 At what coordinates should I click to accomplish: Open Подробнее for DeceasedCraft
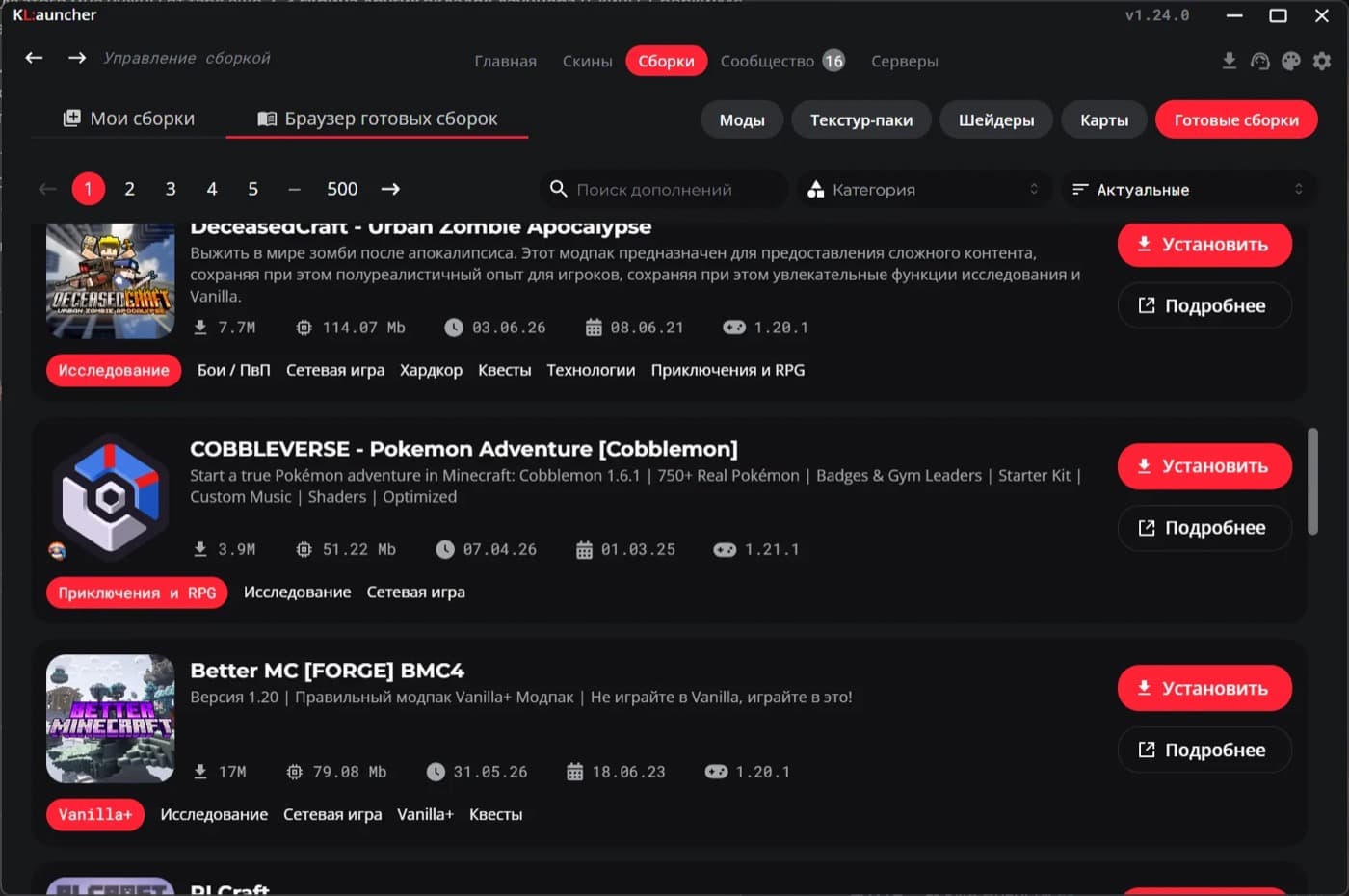coord(1204,305)
